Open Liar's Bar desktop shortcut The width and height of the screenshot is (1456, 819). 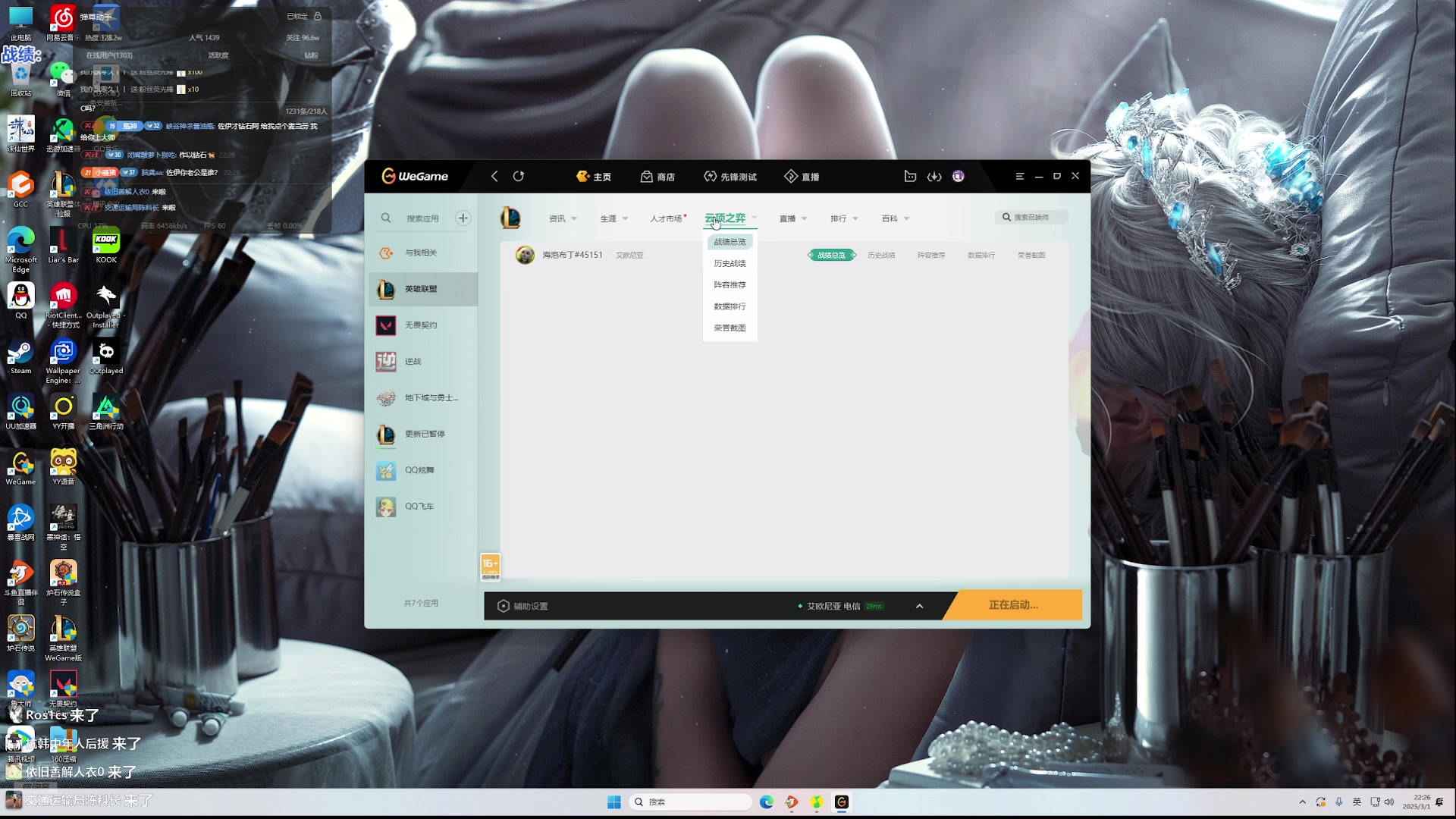64,246
